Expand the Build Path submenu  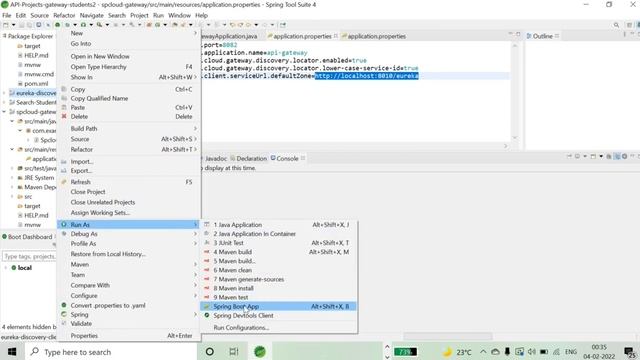pos(129,128)
